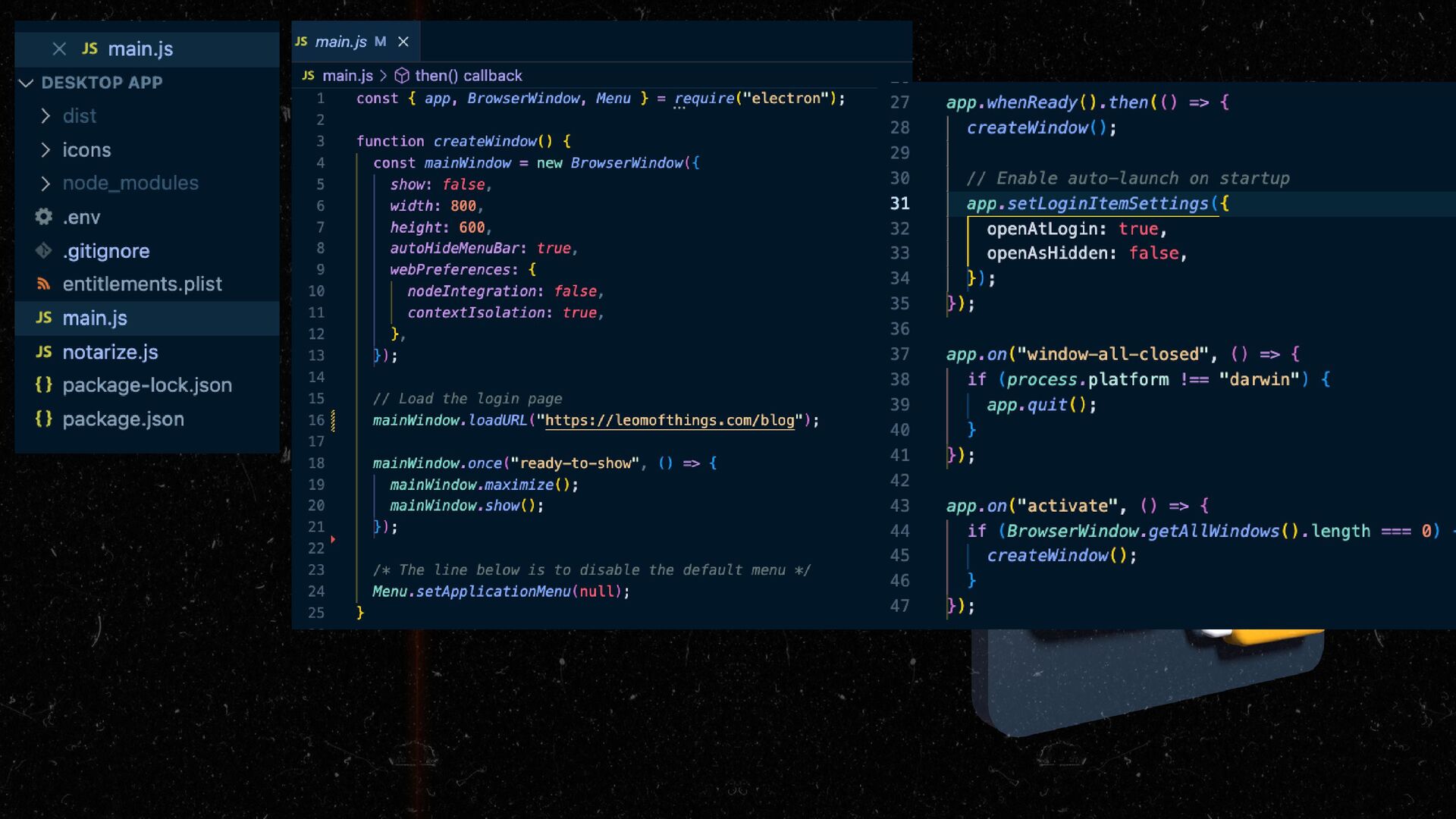
Task: Close the main.js editor tab
Action: click(403, 42)
